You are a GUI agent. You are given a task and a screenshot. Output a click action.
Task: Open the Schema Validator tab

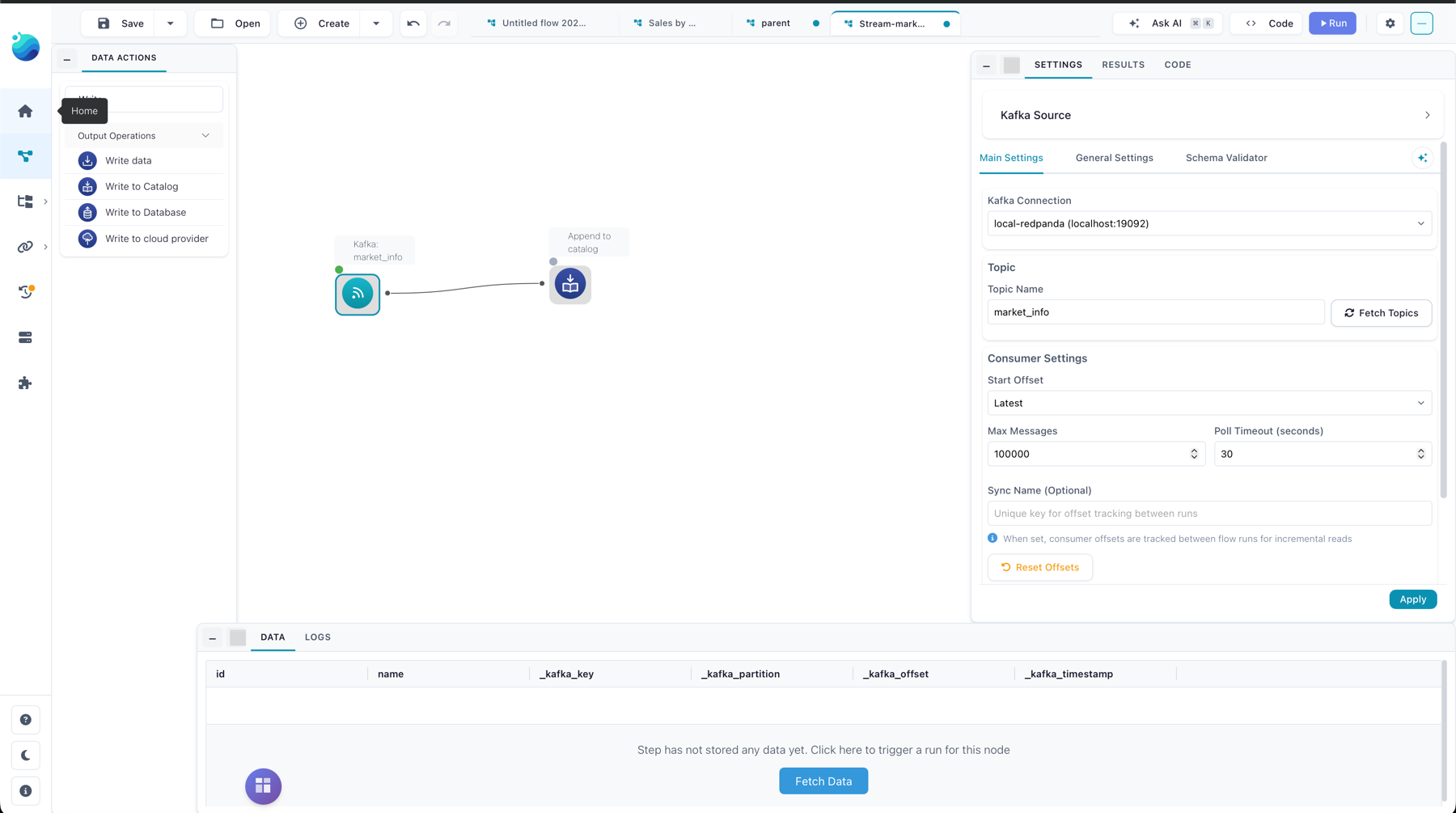(1226, 158)
